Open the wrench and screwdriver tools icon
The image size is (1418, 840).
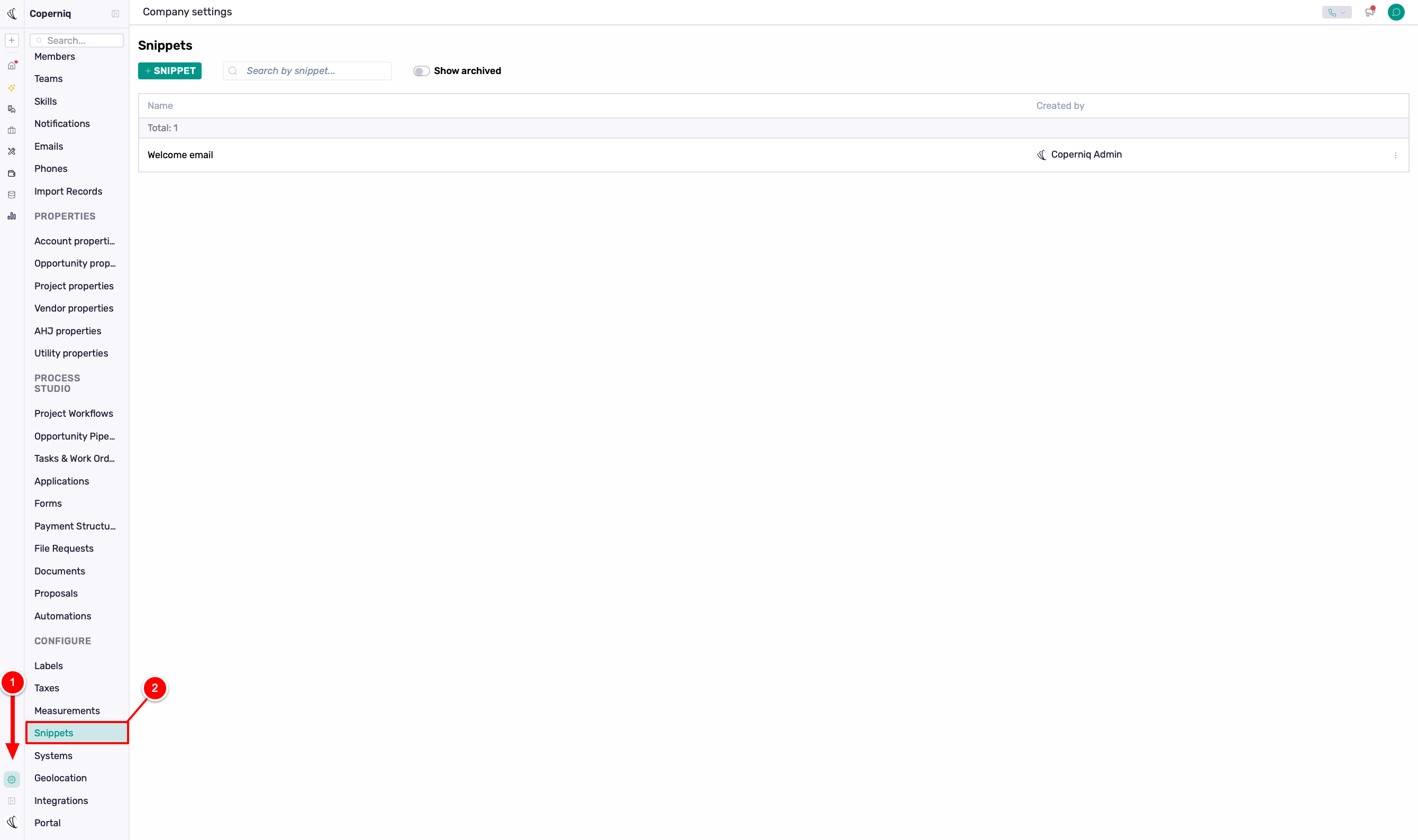pos(12,151)
